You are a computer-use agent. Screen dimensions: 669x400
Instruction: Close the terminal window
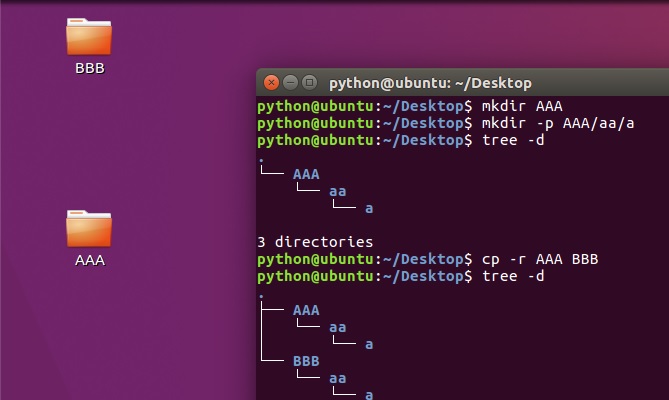[271, 82]
